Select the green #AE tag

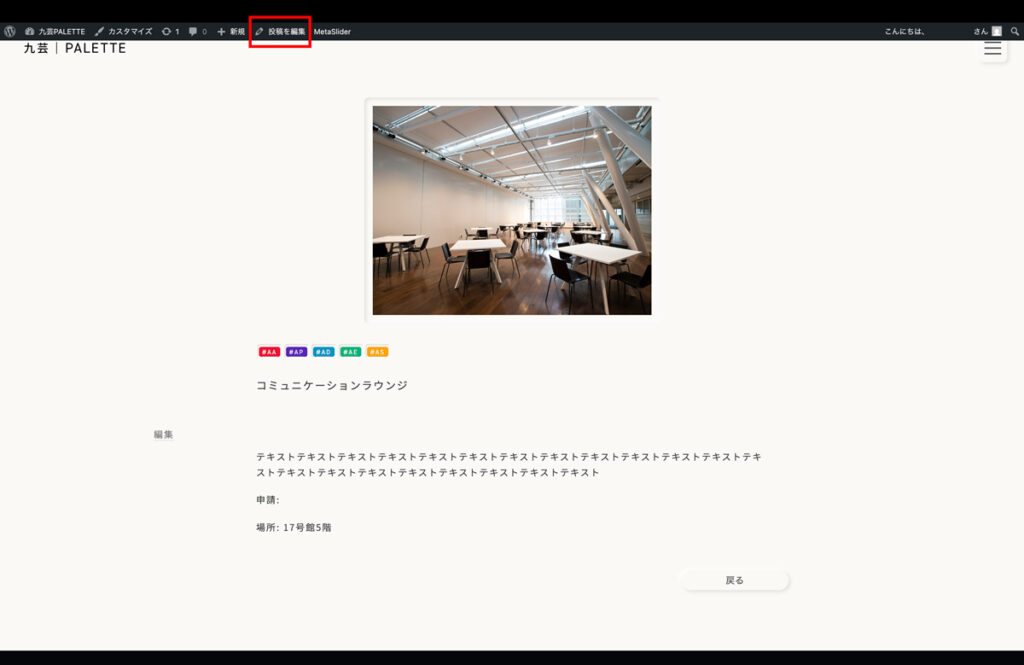pyautogui.click(x=350, y=352)
